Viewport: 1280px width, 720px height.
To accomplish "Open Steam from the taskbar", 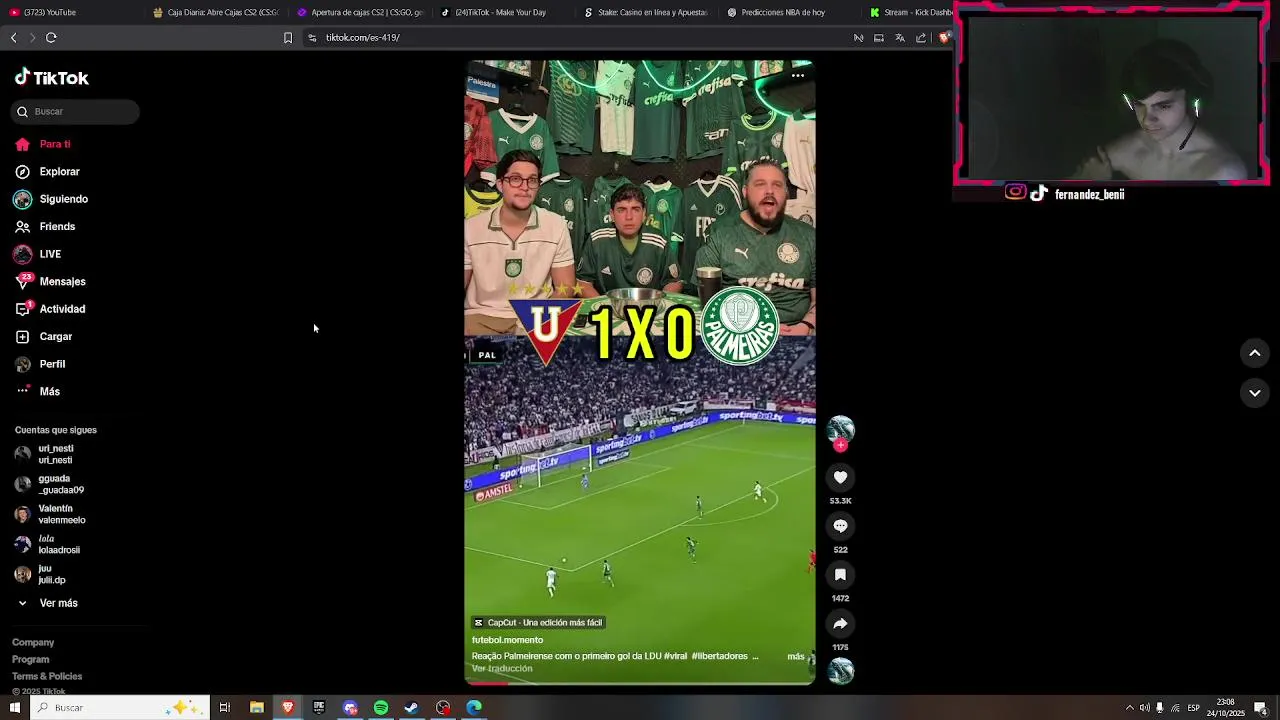I will point(412,708).
